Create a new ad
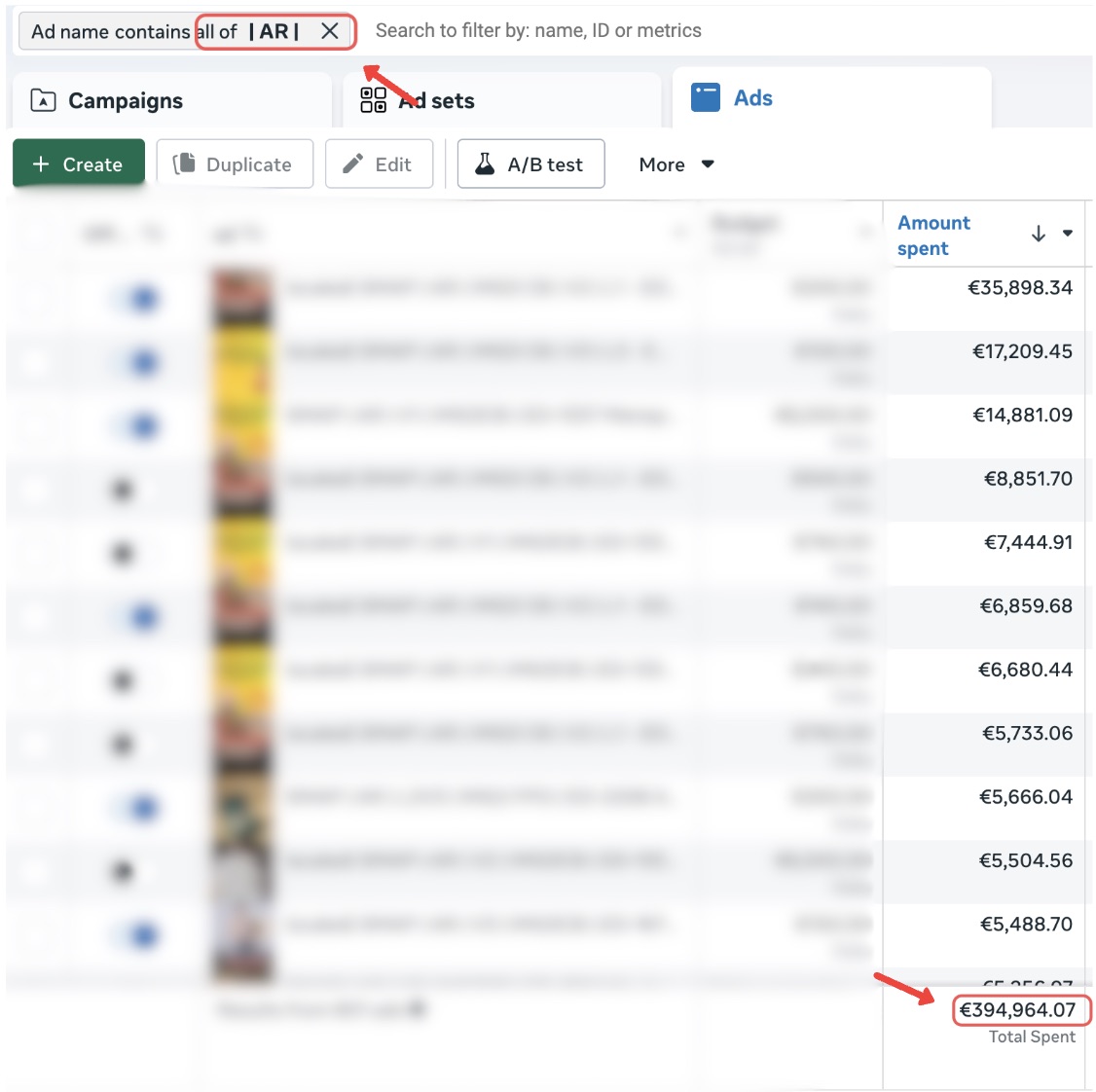The width and height of the screenshot is (1096, 1092). [79, 164]
